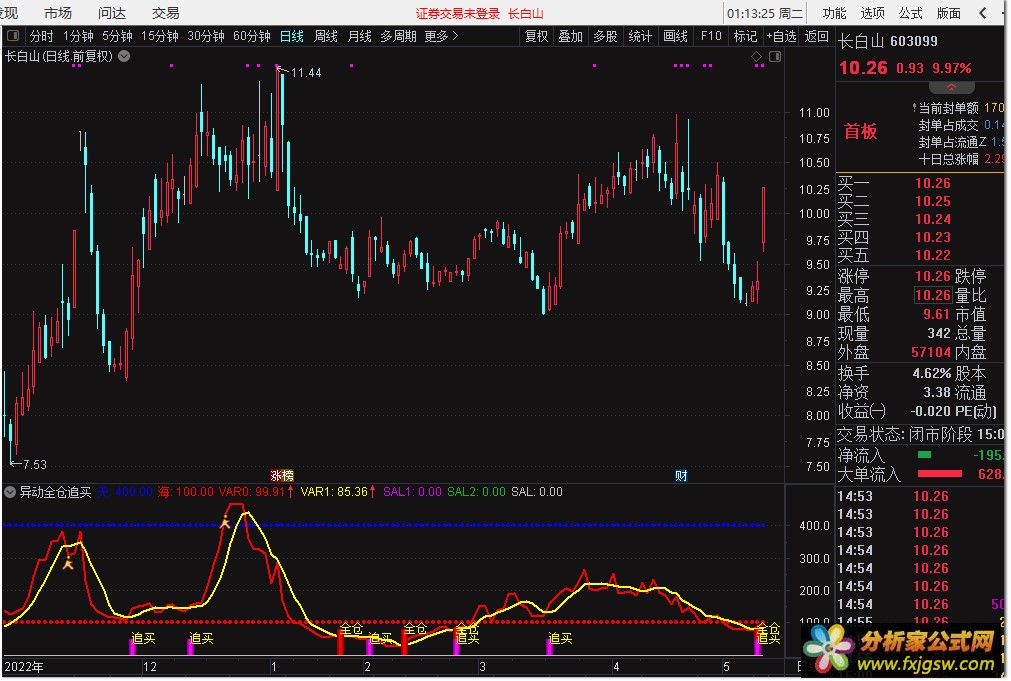Click the 换手 value 4.62%
This screenshot has height=681, width=1011.
tap(932, 373)
